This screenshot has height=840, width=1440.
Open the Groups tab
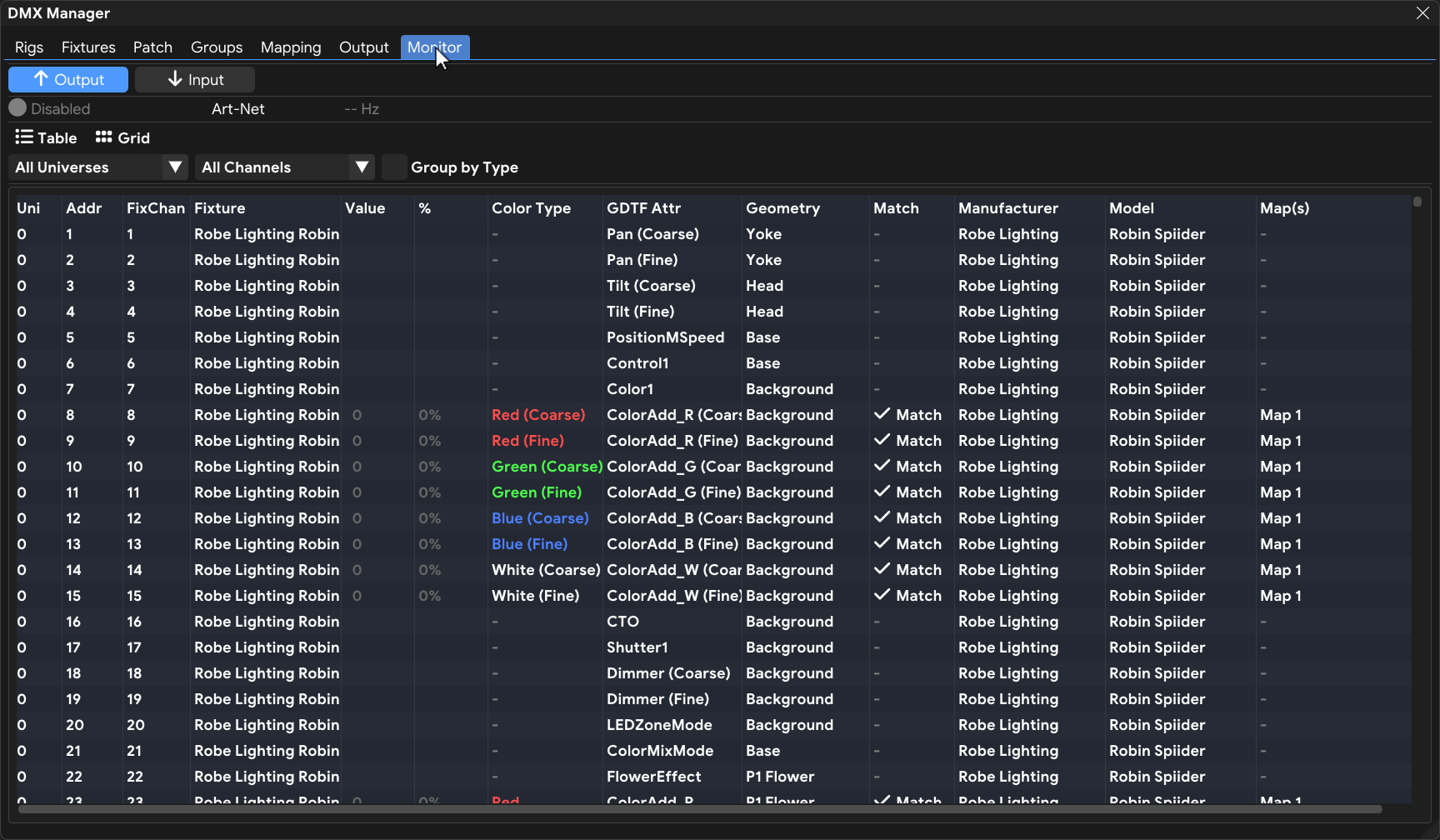point(217,47)
